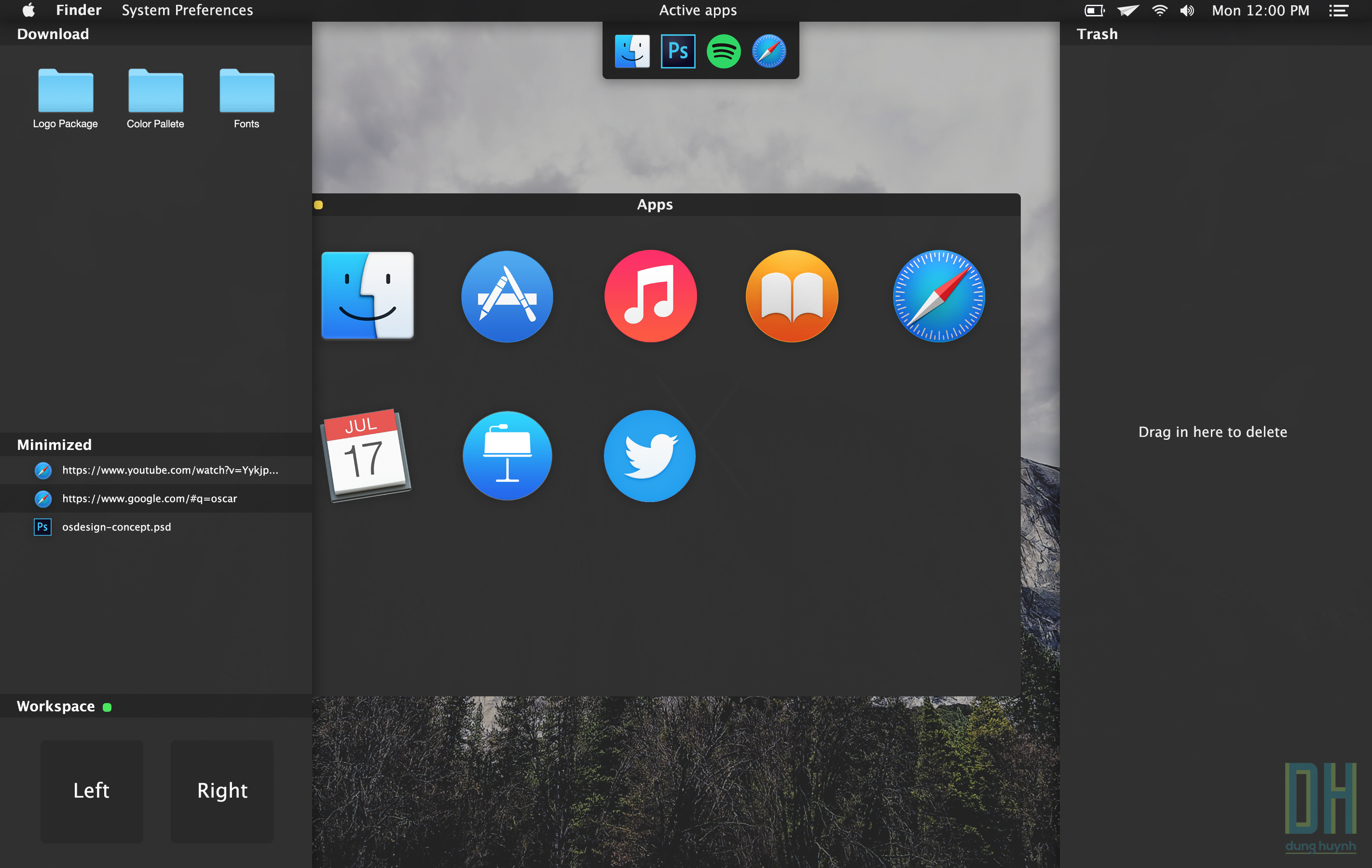Select the Left workspace button
This screenshot has width=1372, height=868.
(x=91, y=791)
